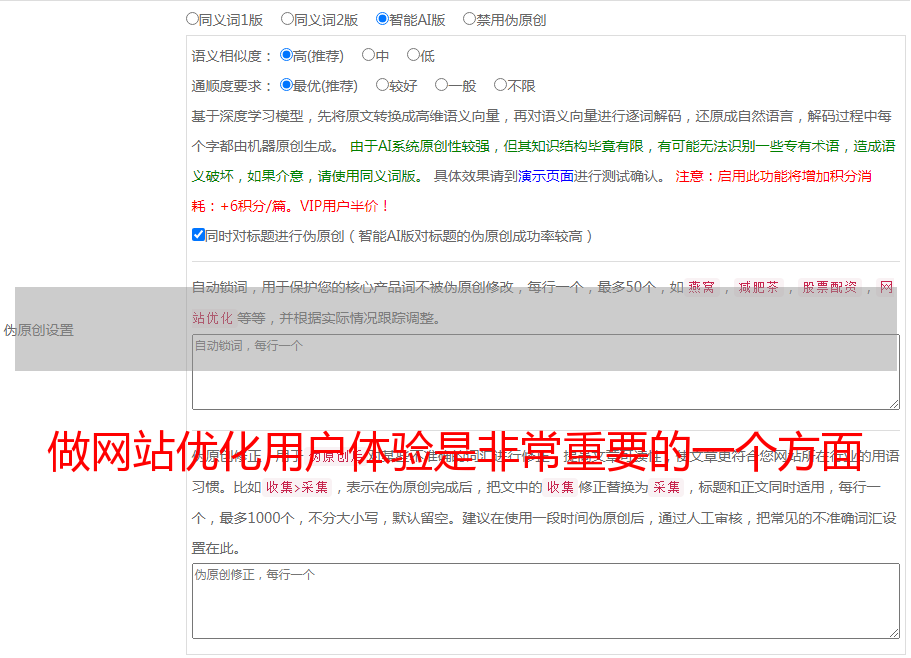Click the 伪原创修正 textarea resize handle
Viewport: 911px width, 658px height.
[x=893, y=632]
